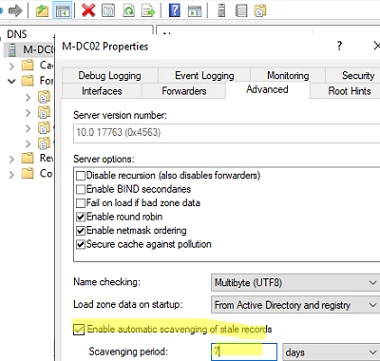Switch to the Forwarders tab
This screenshot has height=361, width=380.
184,91
